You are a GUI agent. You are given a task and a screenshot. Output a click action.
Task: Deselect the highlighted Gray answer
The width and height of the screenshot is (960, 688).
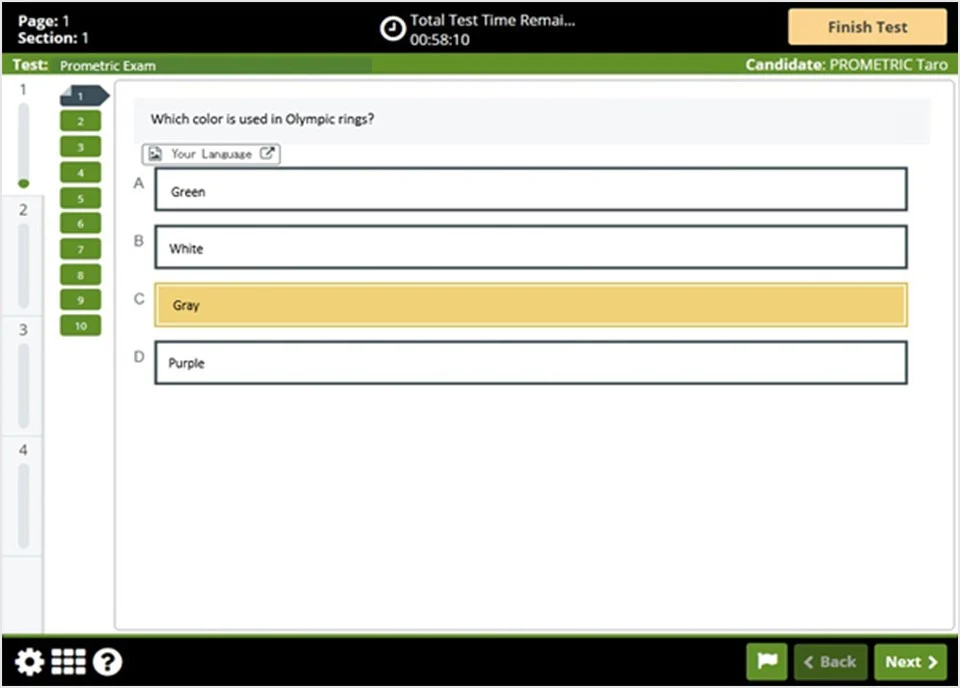point(530,305)
